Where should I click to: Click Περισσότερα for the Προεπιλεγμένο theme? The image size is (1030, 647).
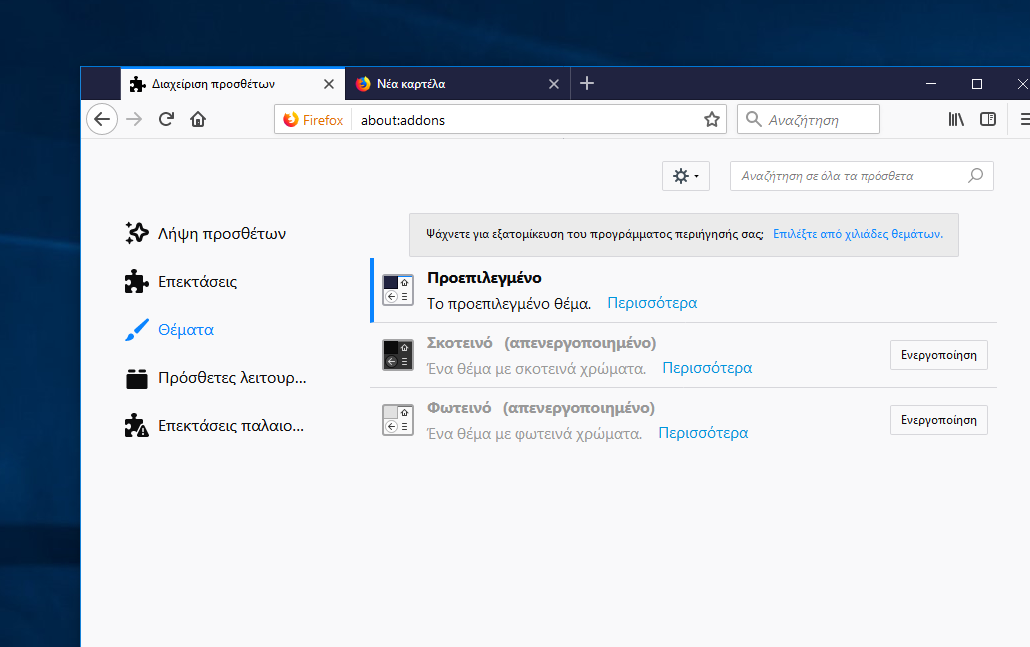click(x=651, y=302)
